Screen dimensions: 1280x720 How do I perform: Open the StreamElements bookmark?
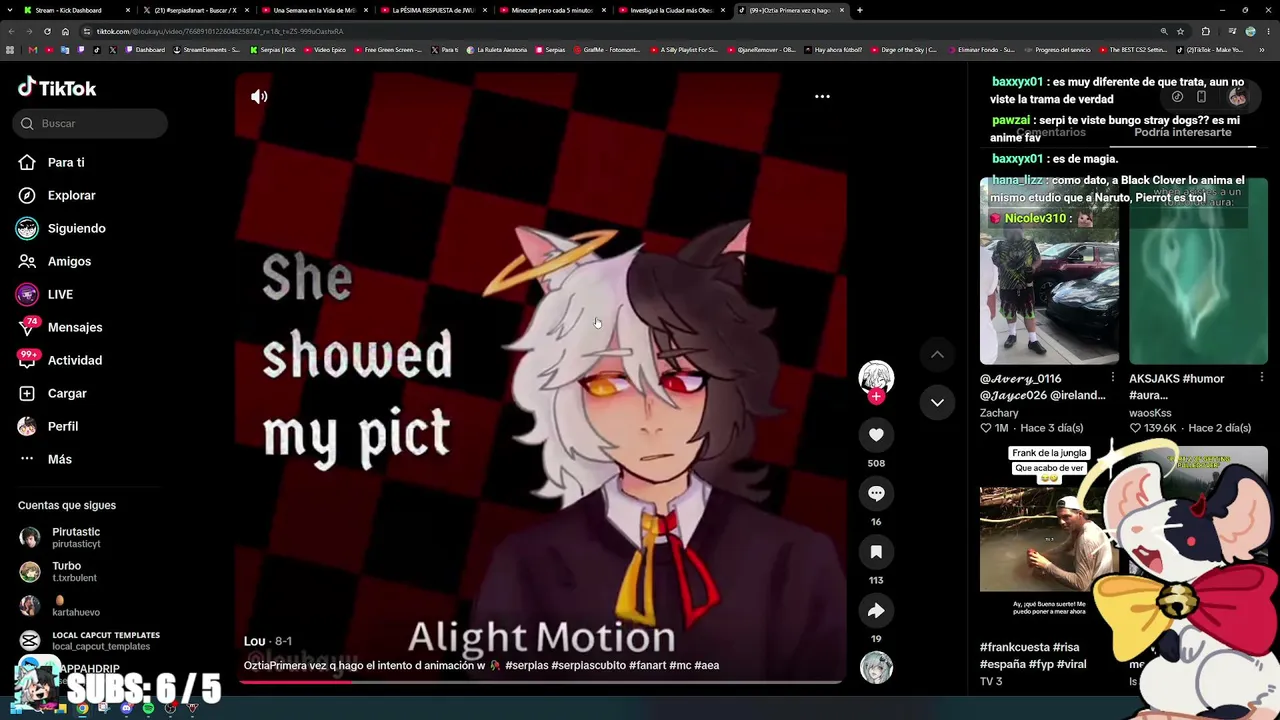click(x=207, y=49)
